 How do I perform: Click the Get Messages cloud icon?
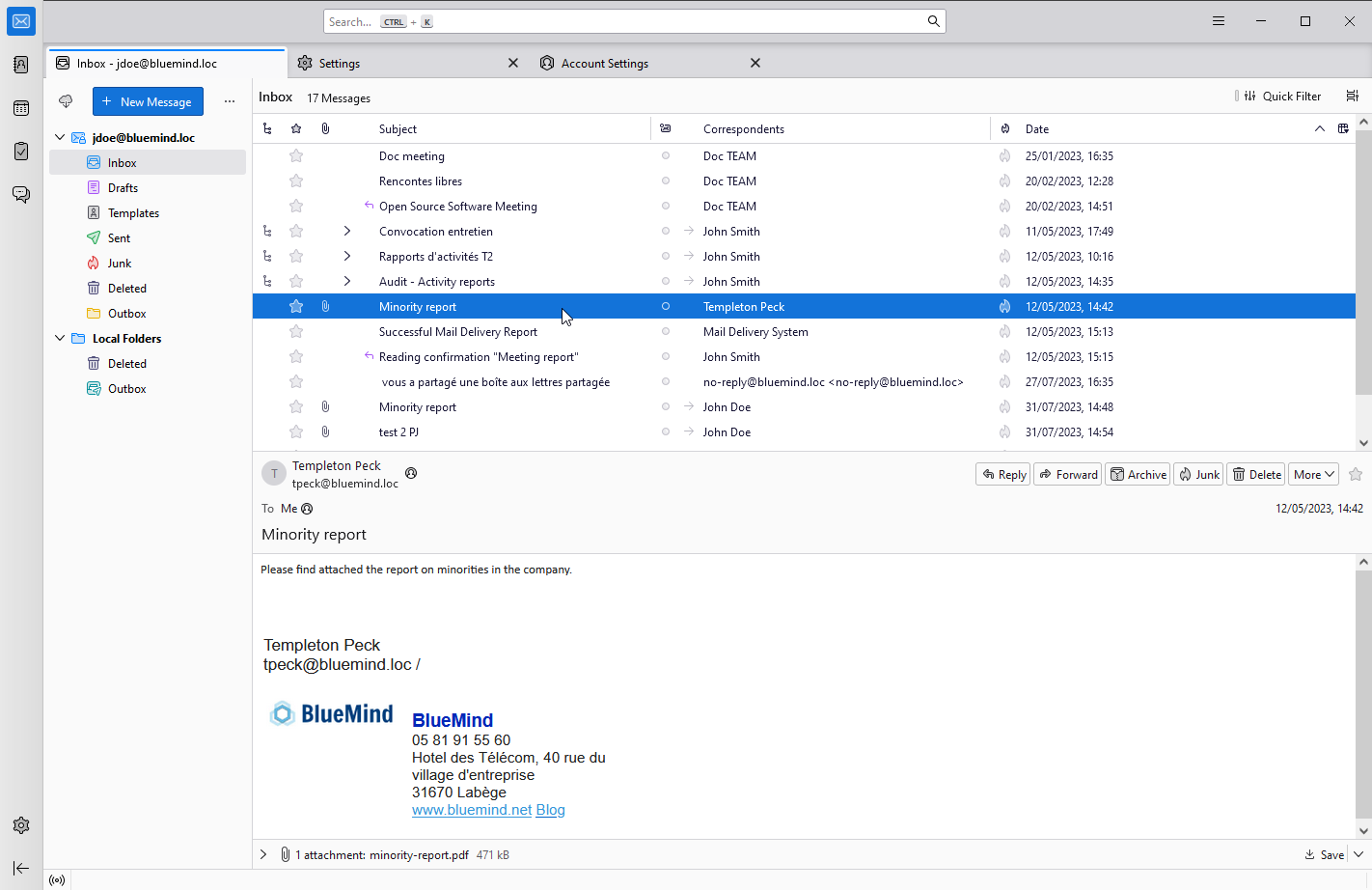coord(66,101)
